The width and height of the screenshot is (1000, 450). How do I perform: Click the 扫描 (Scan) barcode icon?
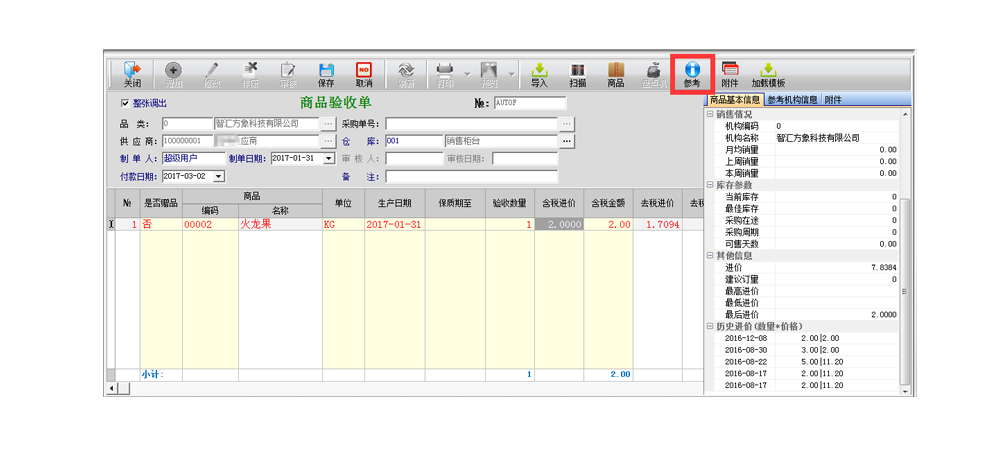pos(578,75)
